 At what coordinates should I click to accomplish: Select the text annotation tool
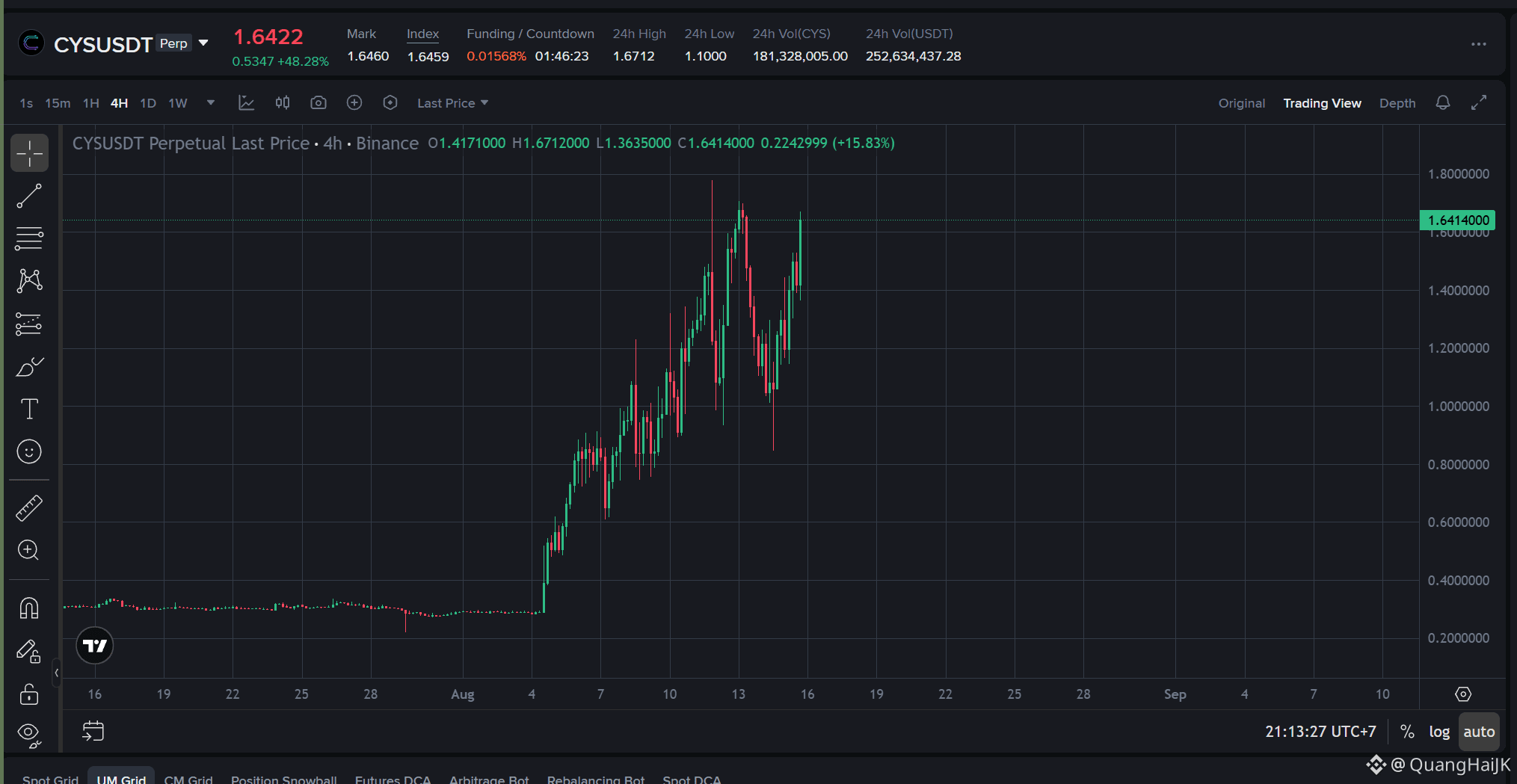[29, 409]
